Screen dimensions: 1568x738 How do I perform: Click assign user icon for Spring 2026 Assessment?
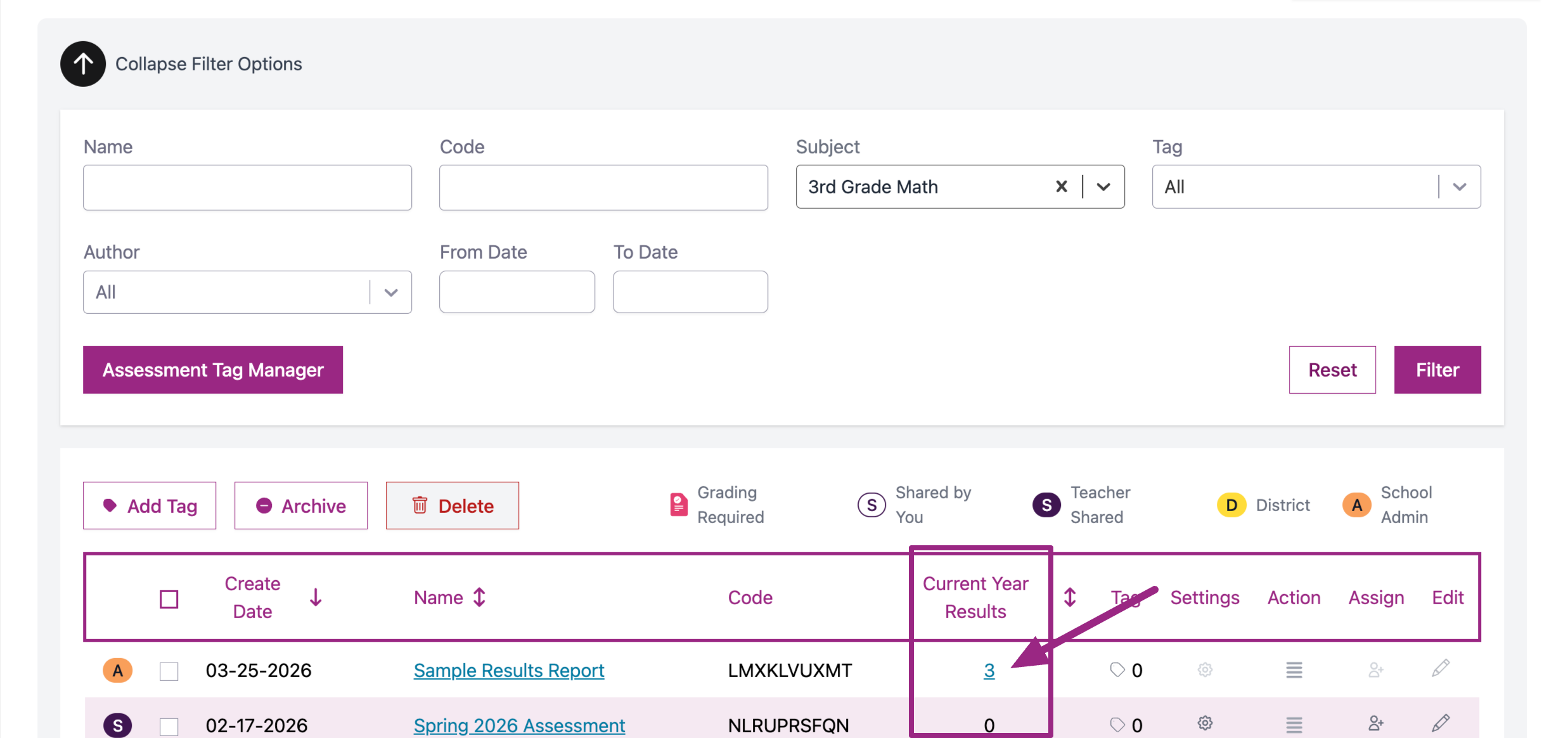click(x=1375, y=723)
